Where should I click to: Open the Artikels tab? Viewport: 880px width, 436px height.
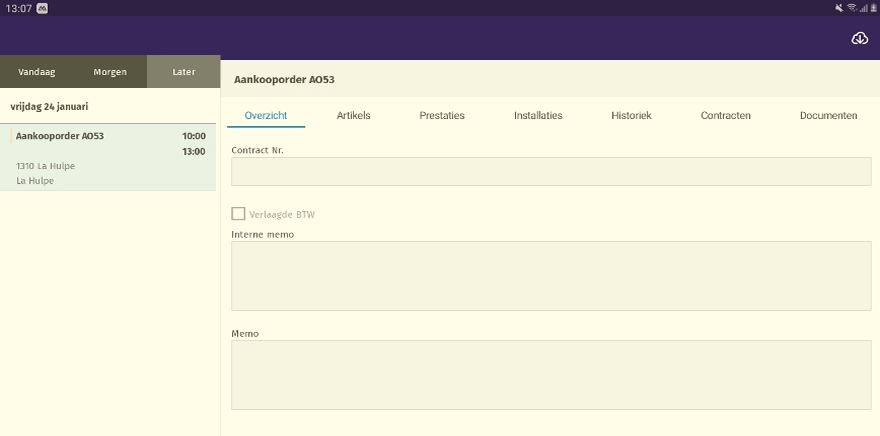point(354,115)
